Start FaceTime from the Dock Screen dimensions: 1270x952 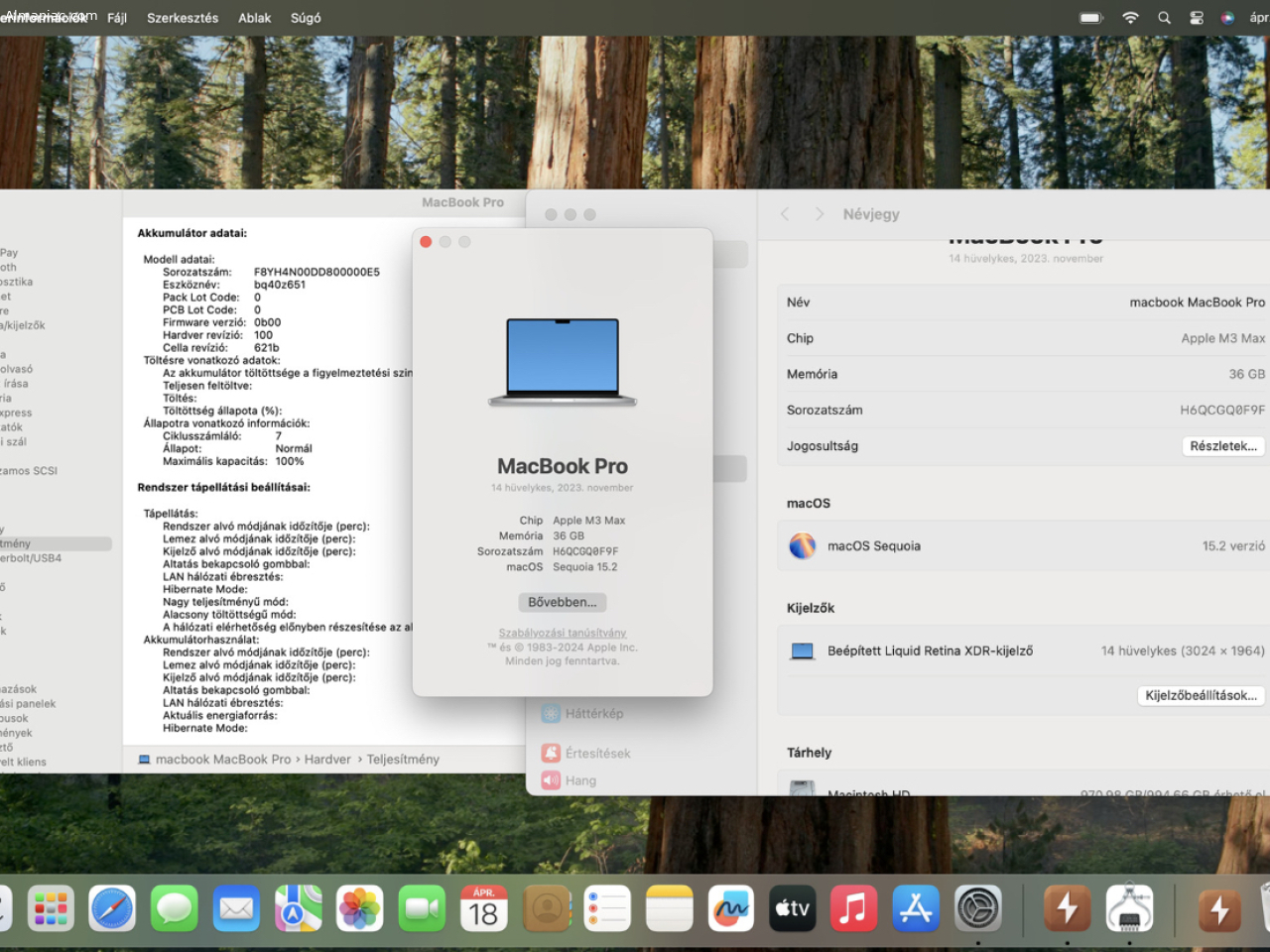click(423, 908)
